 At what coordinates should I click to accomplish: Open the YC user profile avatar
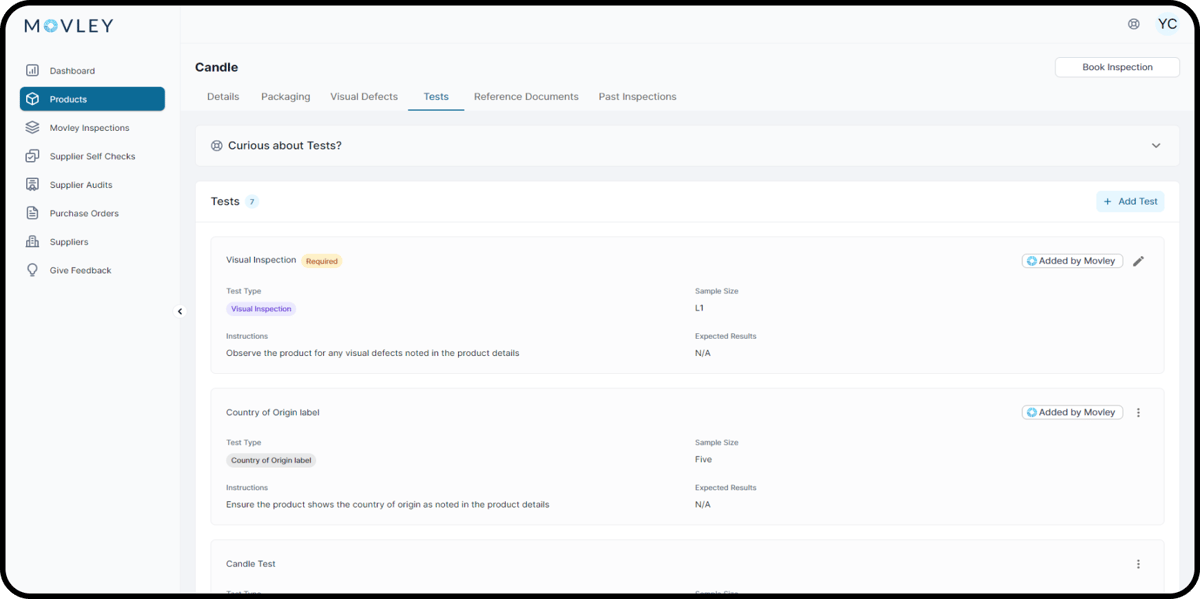click(1166, 24)
